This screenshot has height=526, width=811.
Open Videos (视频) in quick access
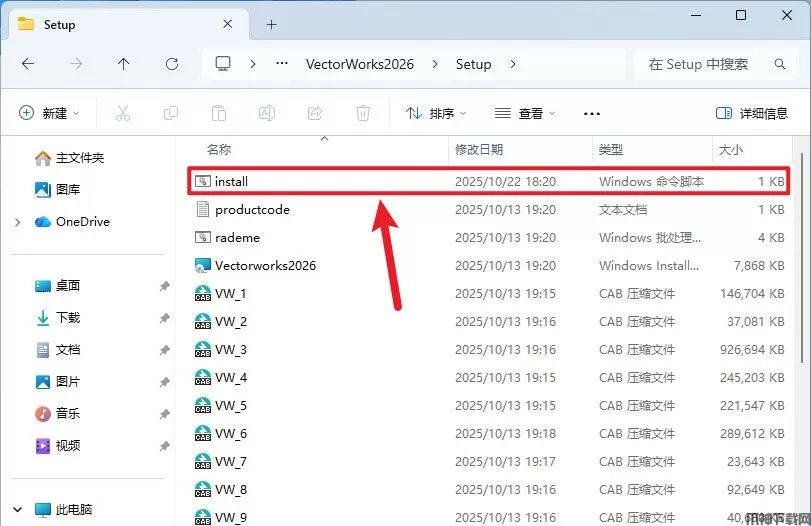coord(57,445)
